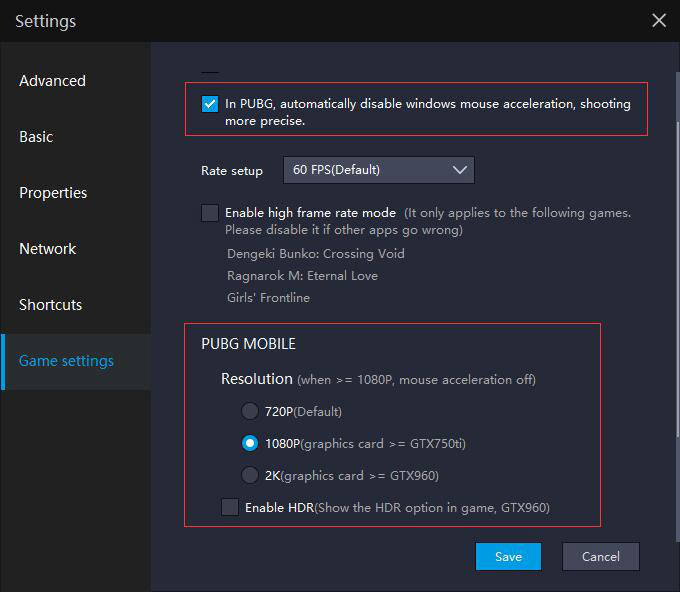Open the Rate setup FPS dropdown
Screen dimensions: 680x592
pyautogui.click(x=379, y=170)
